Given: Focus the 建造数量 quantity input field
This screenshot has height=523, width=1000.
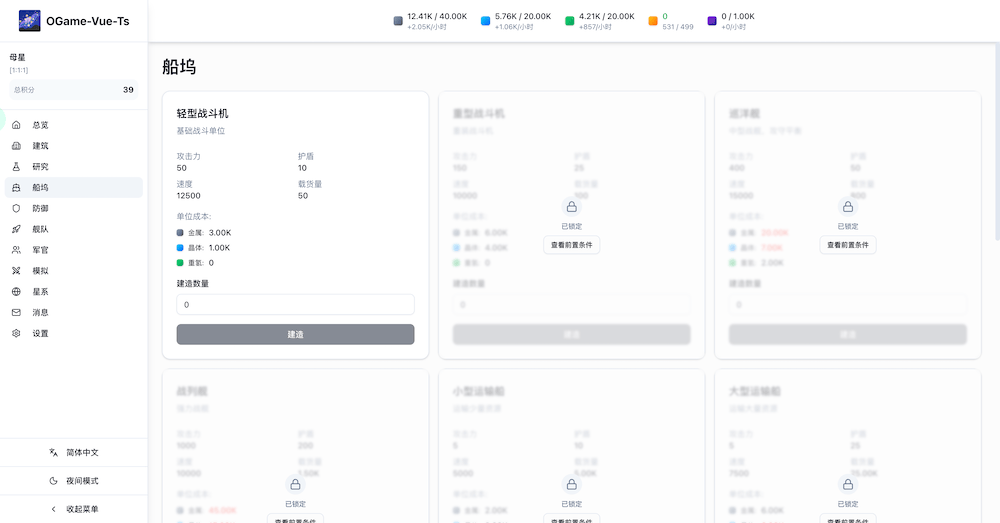Looking at the screenshot, I should 295,305.
